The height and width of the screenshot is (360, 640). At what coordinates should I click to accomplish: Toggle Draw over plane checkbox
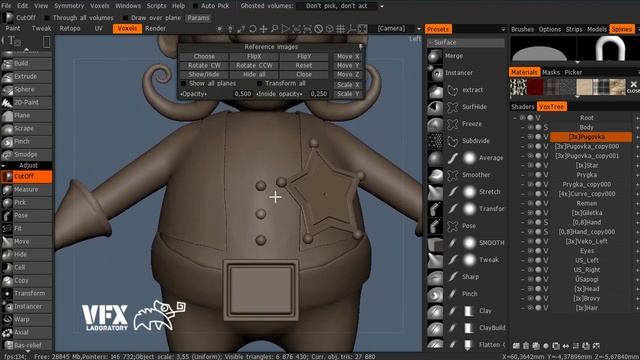click(125, 18)
